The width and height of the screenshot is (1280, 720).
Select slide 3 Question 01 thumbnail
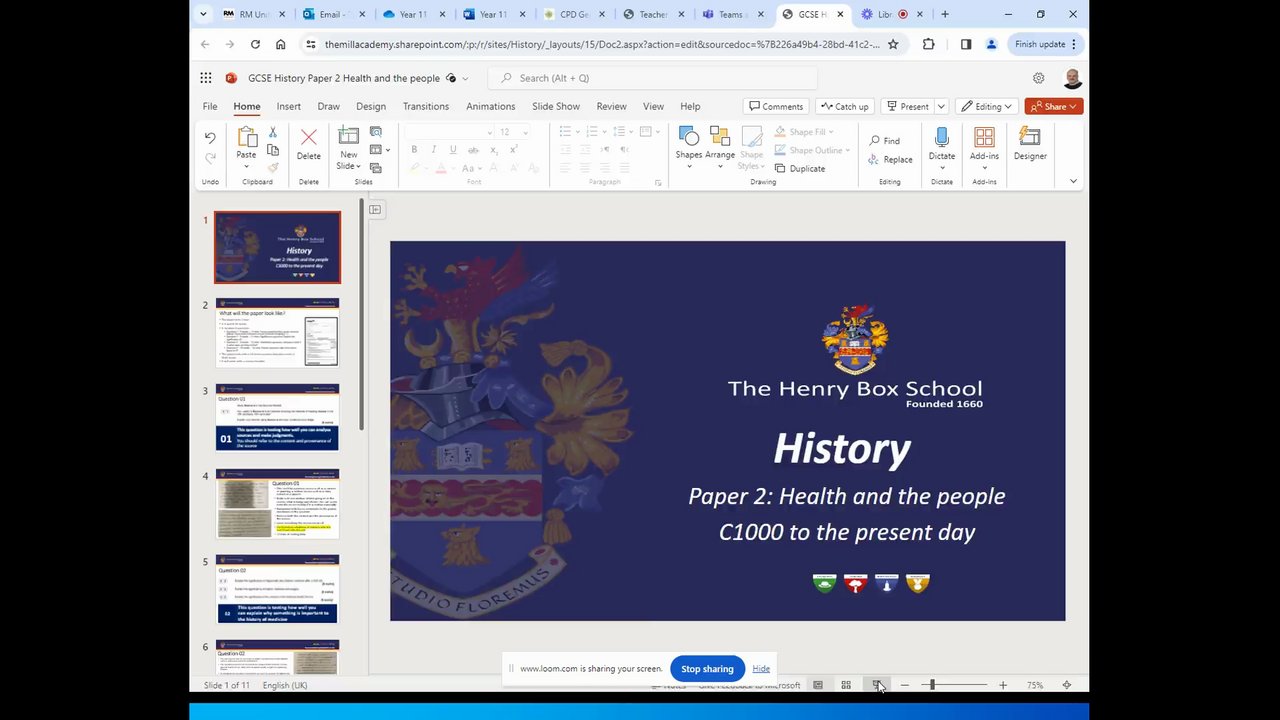[277, 418]
